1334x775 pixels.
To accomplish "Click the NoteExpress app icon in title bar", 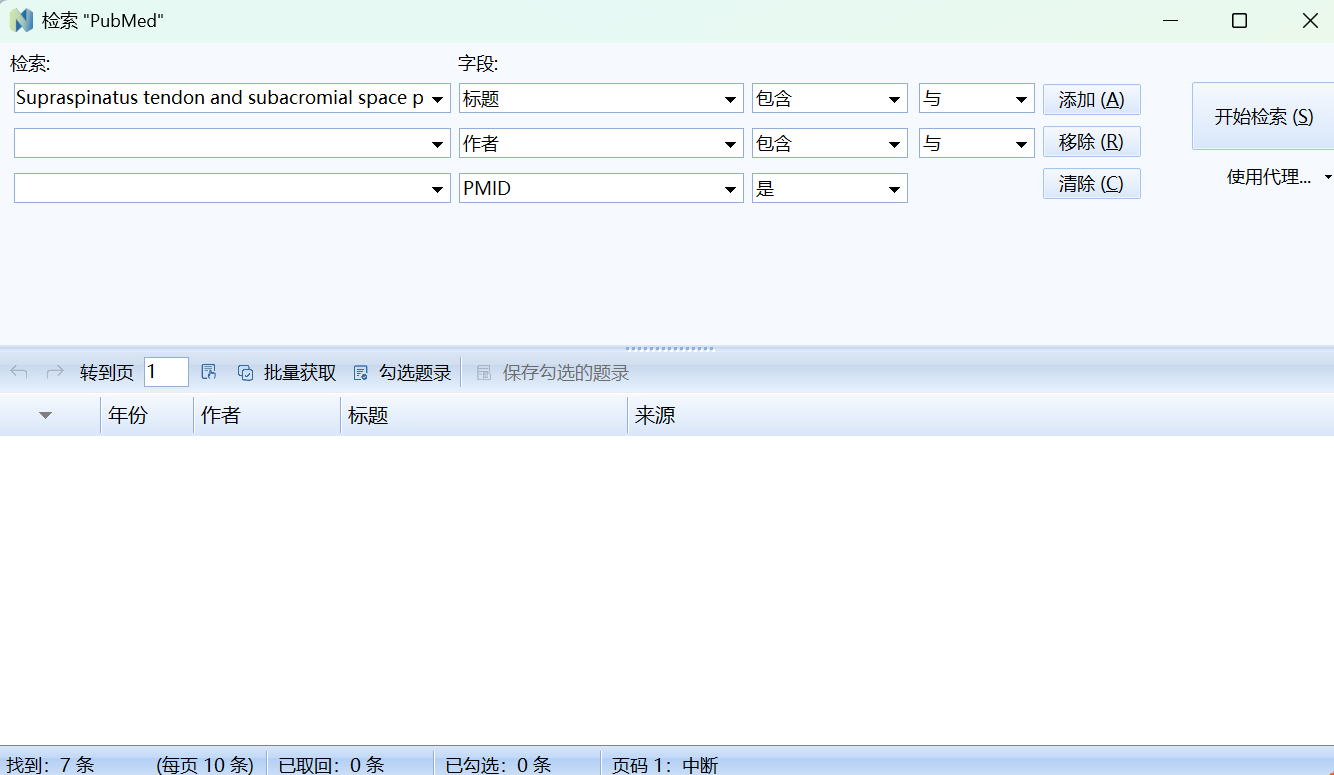I will click(21, 20).
